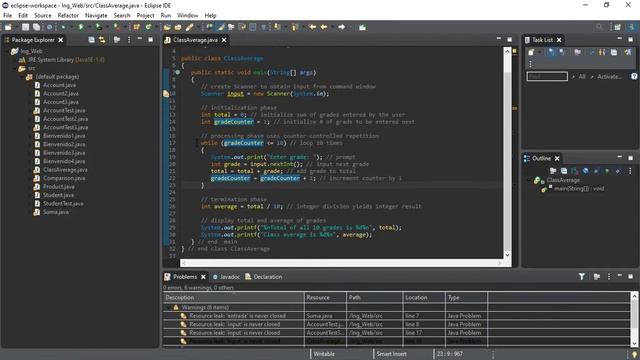Select the ClassAverage.java editor tab
The width and height of the screenshot is (640, 360).
pos(195,40)
